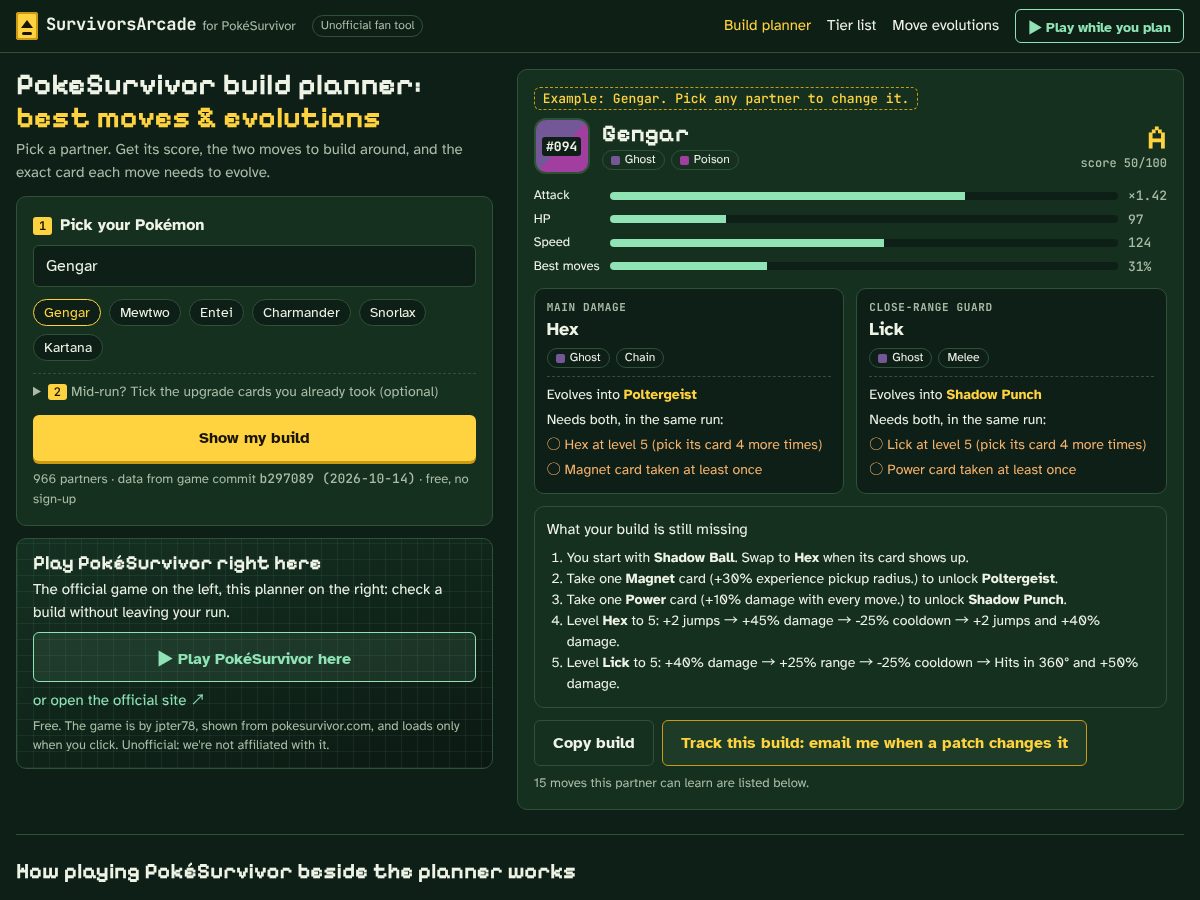Viewport: 1200px width, 900px height.
Task: Click the Gengar name heading
Action: (x=645, y=134)
